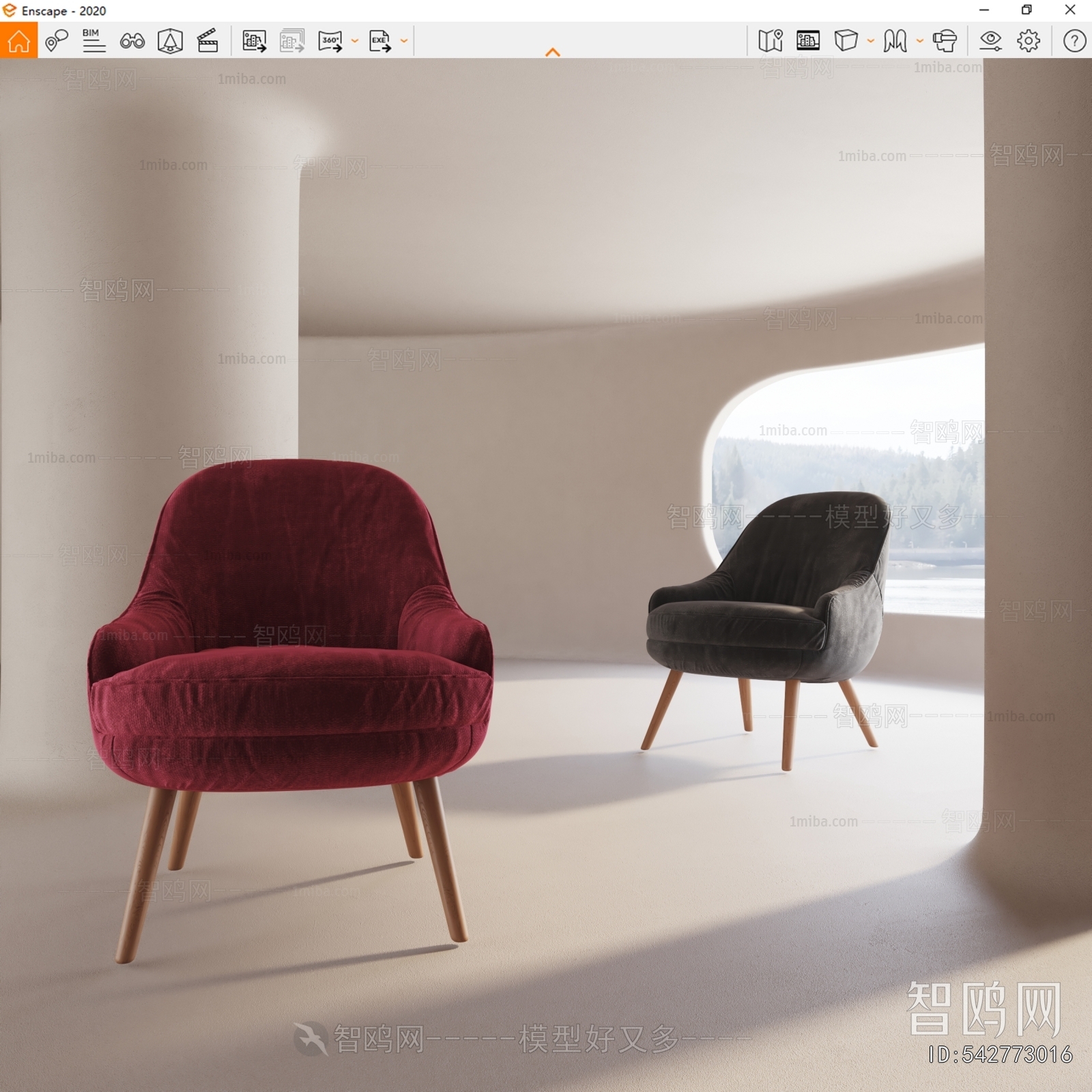Viewport: 1092px width, 1092px height.
Task: Toggle the fly/walk navigation mode icon
Action: pos(895,41)
